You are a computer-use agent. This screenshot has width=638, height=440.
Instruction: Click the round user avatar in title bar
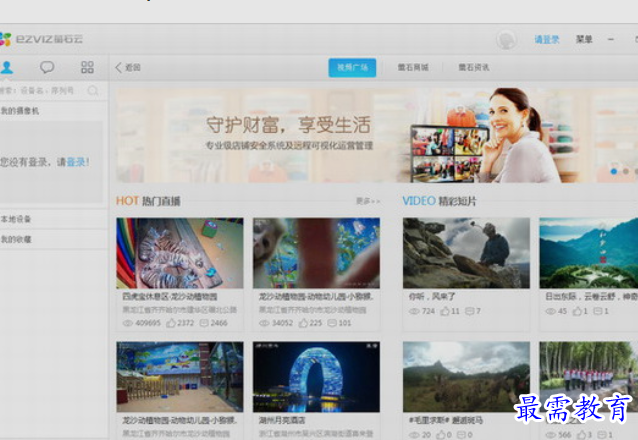(x=506, y=40)
